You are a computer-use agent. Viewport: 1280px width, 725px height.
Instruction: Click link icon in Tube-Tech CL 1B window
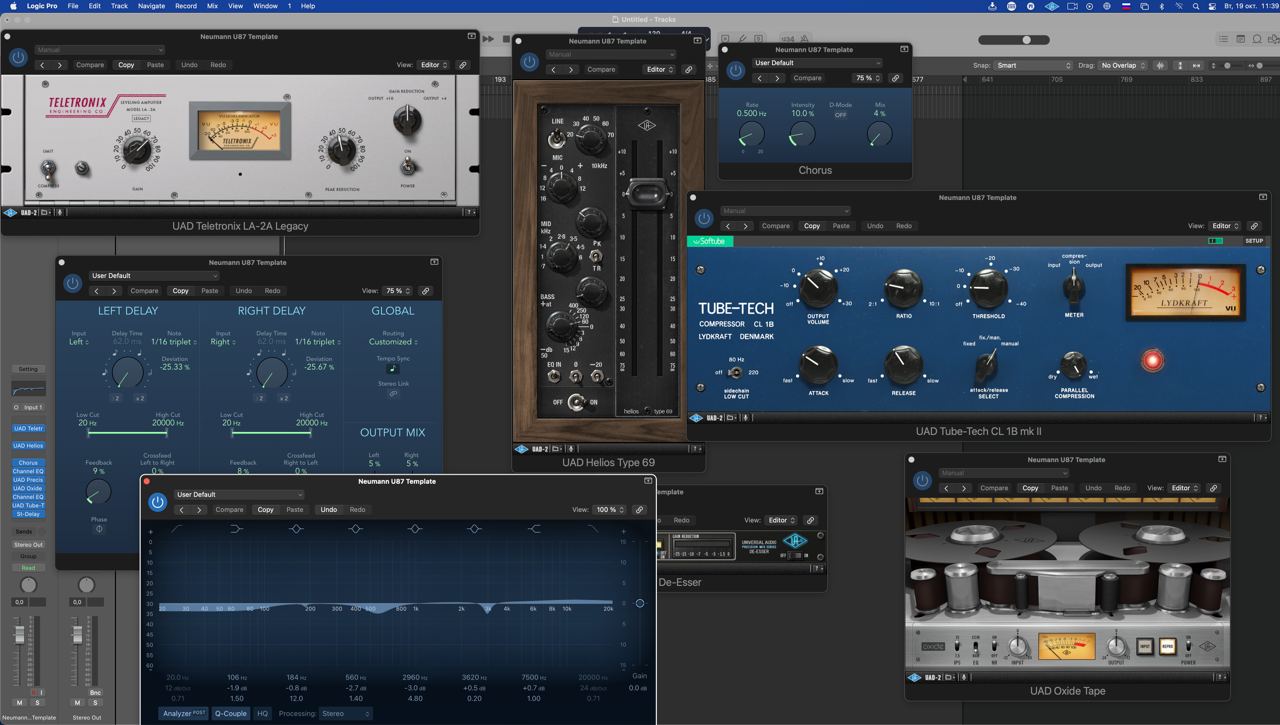(x=1254, y=226)
